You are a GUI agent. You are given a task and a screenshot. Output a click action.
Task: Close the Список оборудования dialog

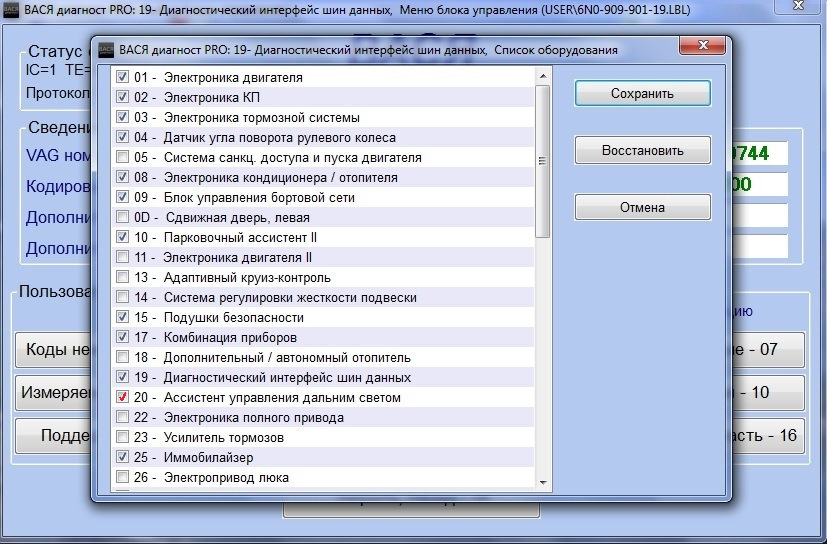702,45
